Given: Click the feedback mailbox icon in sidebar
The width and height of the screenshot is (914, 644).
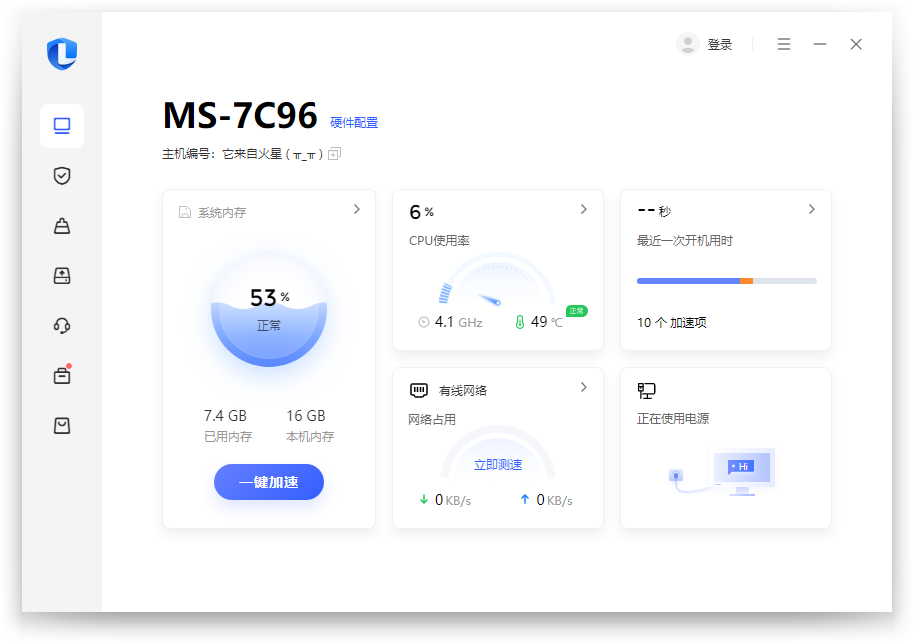Looking at the screenshot, I should click(x=62, y=425).
